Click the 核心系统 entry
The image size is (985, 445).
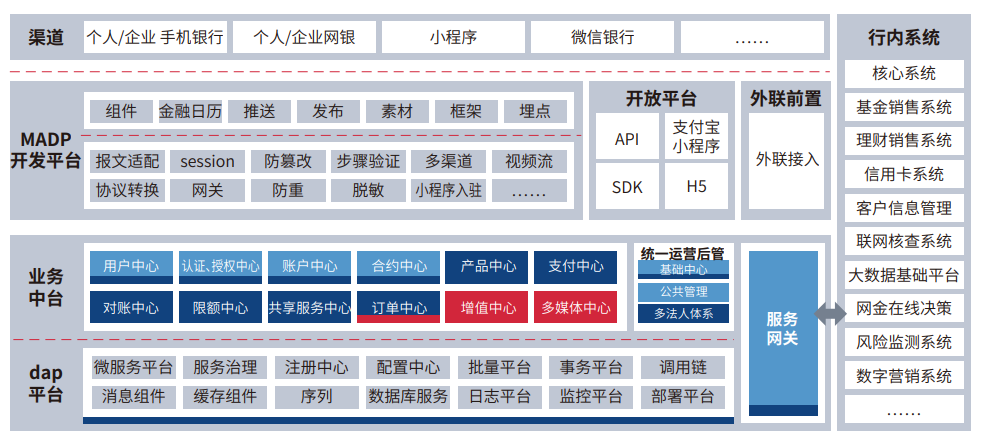click(x=904, y=74)
